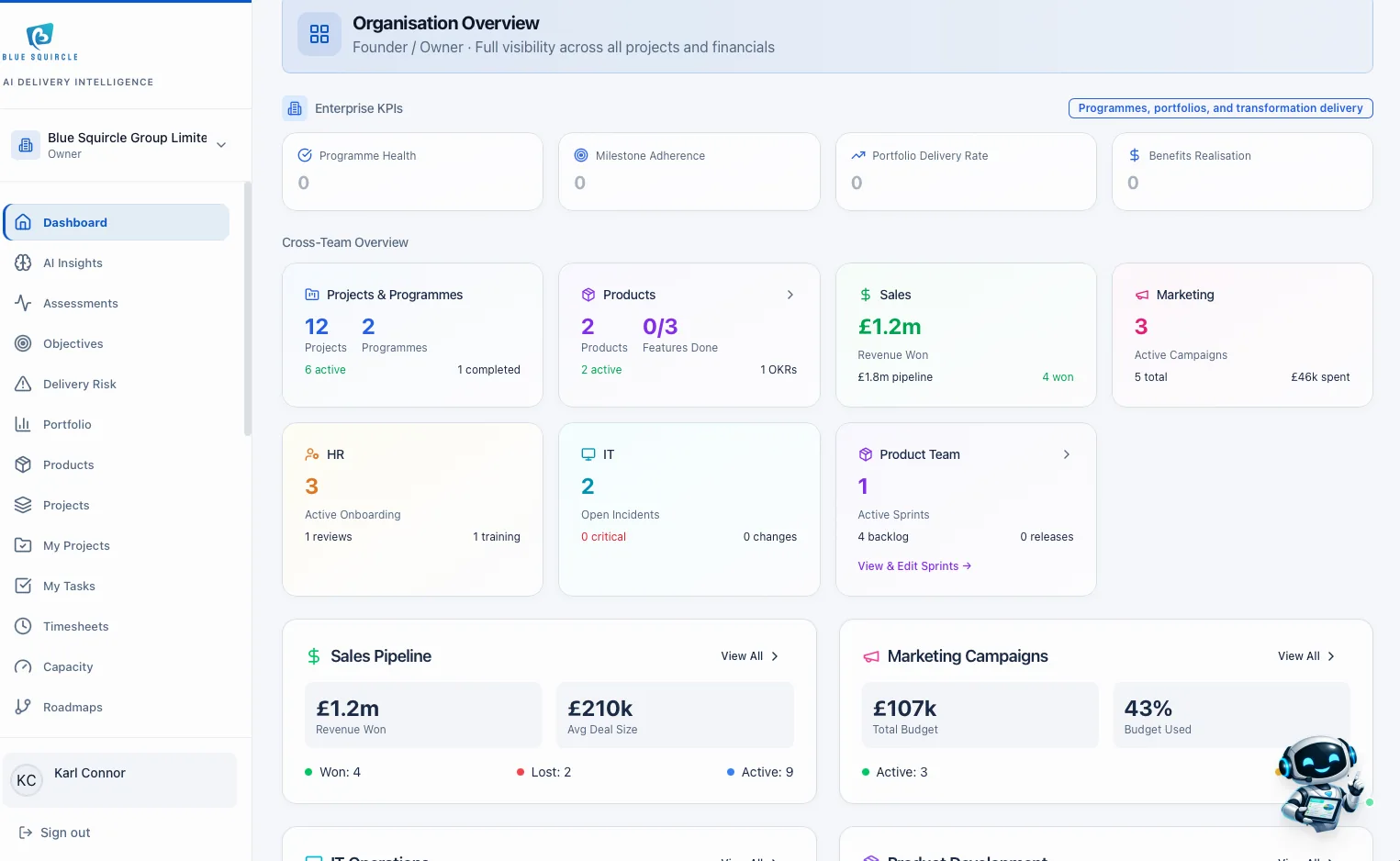Open the Projects & Programmes card
Viewport: 1400px width, 861px height.
coord(412,335)
